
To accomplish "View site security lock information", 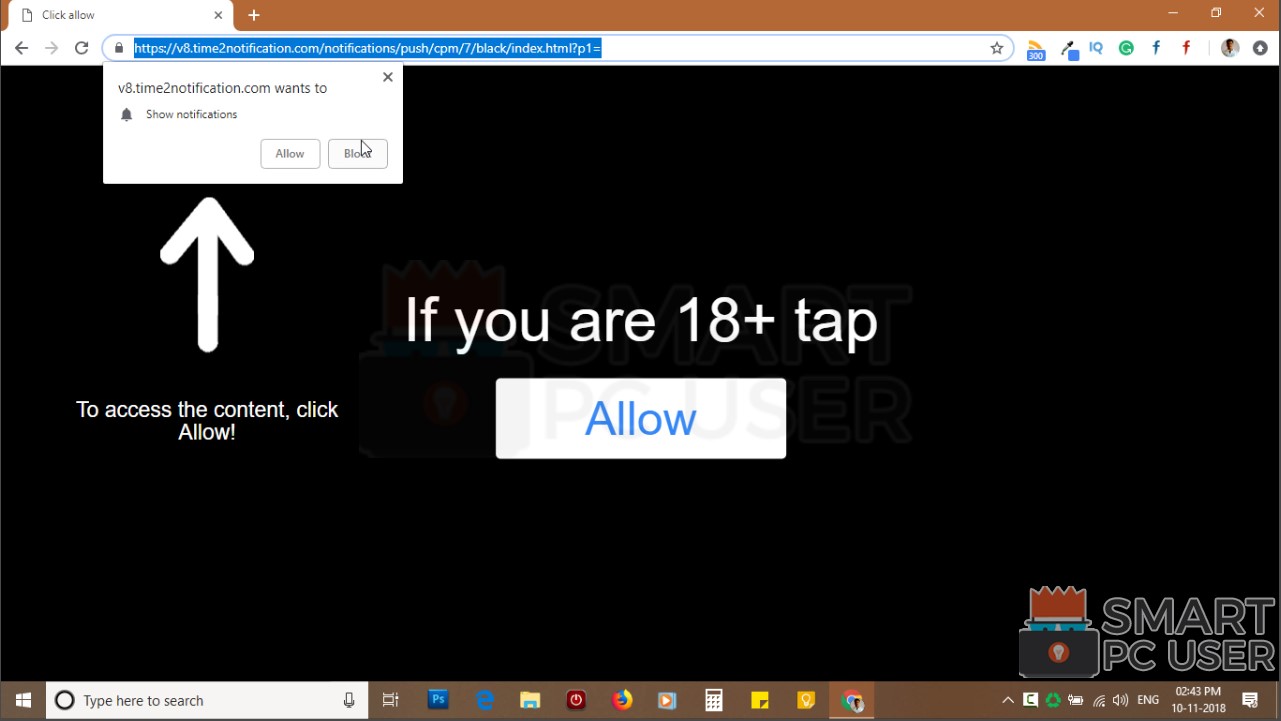I will (119, 48).
